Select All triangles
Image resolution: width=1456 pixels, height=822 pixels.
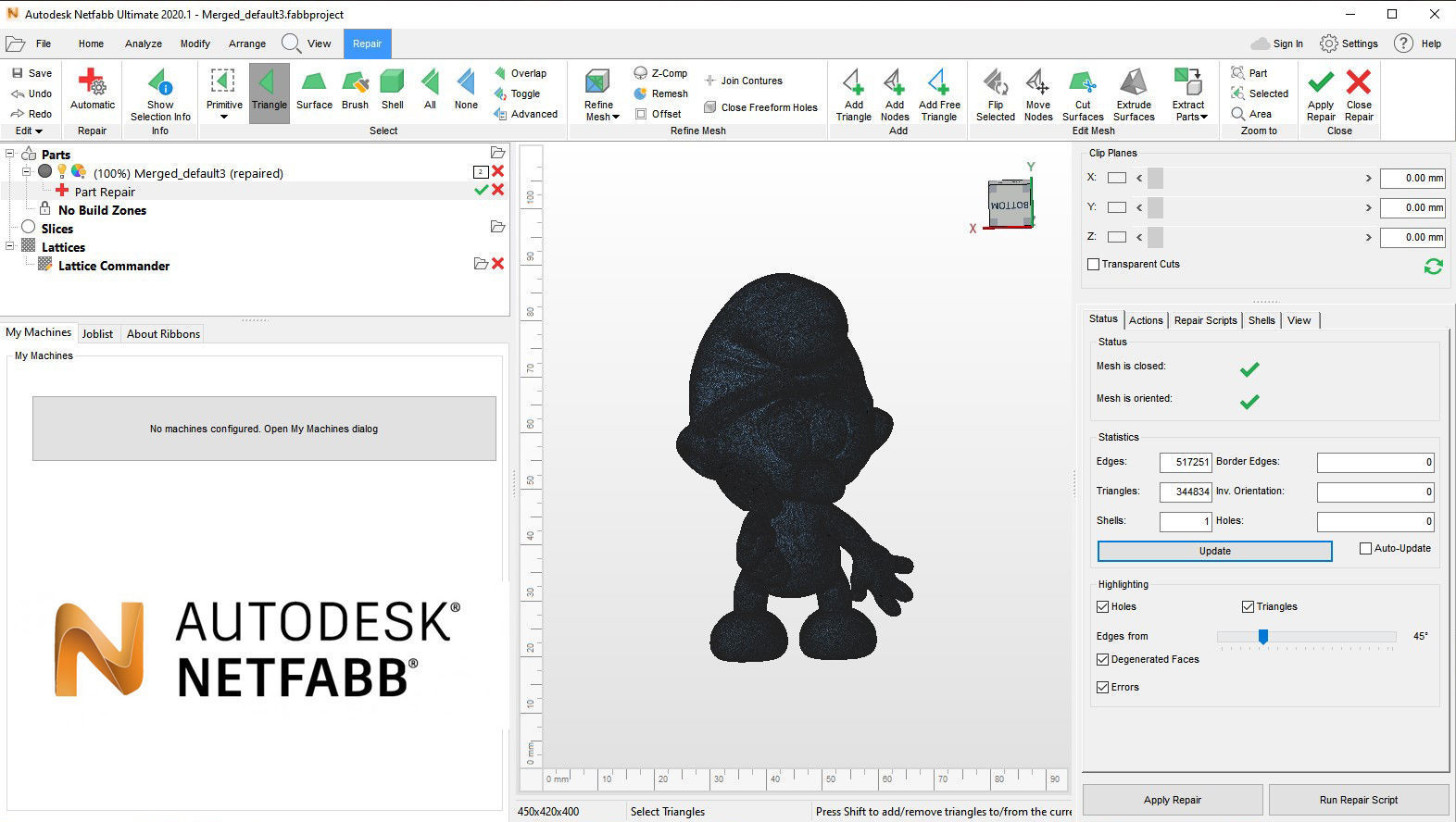click(x=430, y=90)
